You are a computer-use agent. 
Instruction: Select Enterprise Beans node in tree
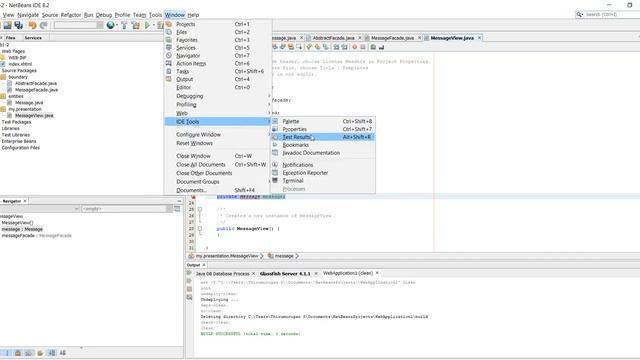click(19, 141)
